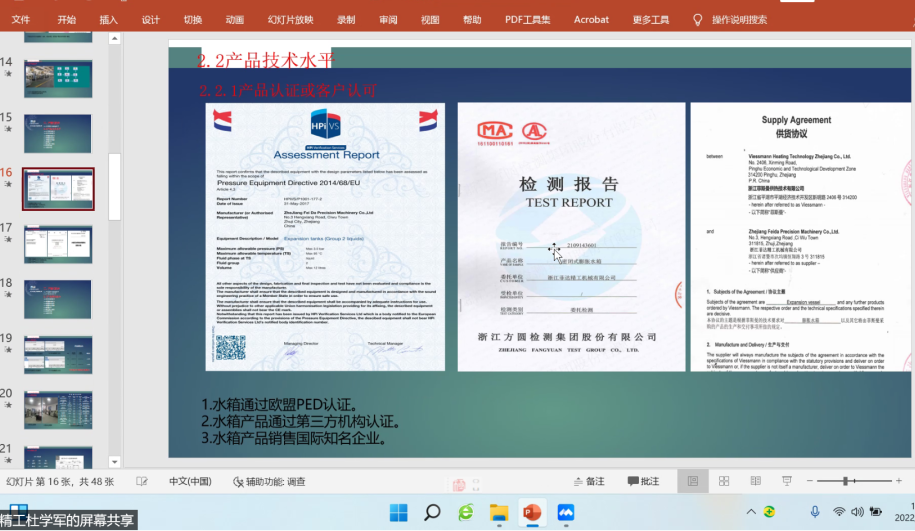Click the zoom in plus button

[x=899, y=481]
